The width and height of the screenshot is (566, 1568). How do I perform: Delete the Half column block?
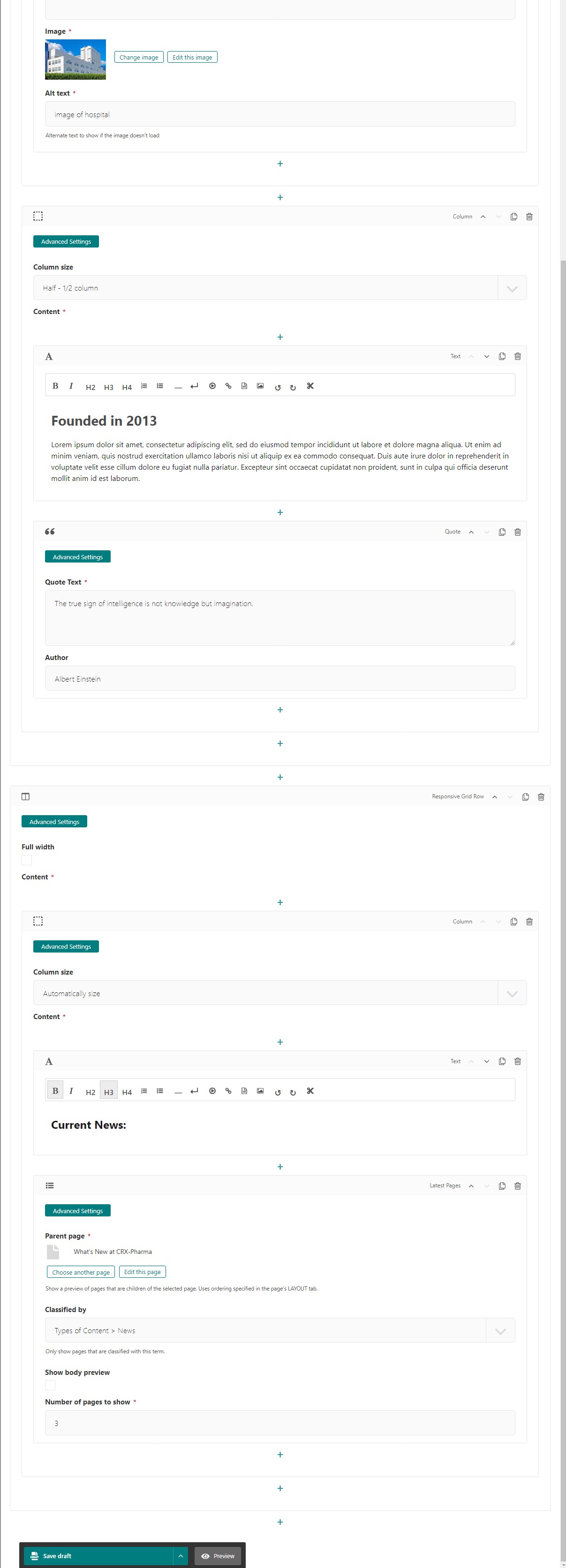coord(529,217)
